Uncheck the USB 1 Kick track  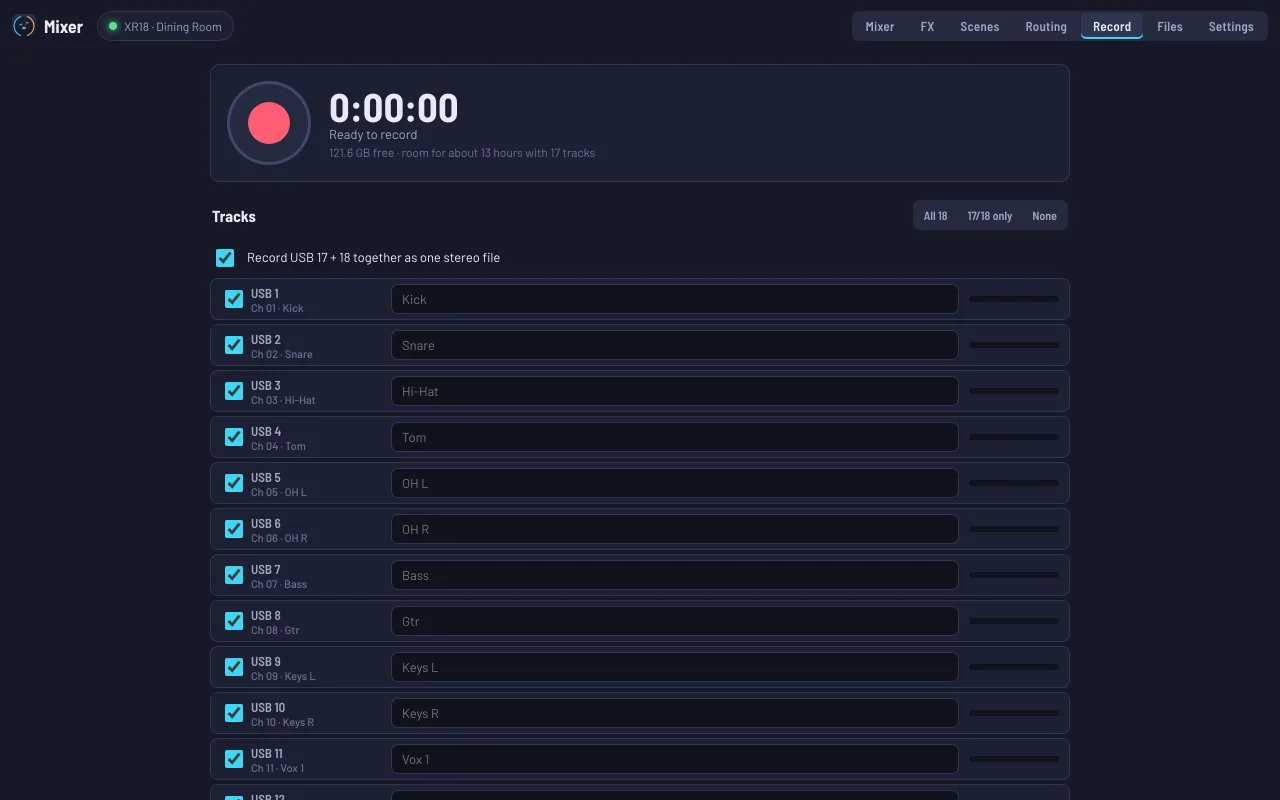tap(234, 299)
